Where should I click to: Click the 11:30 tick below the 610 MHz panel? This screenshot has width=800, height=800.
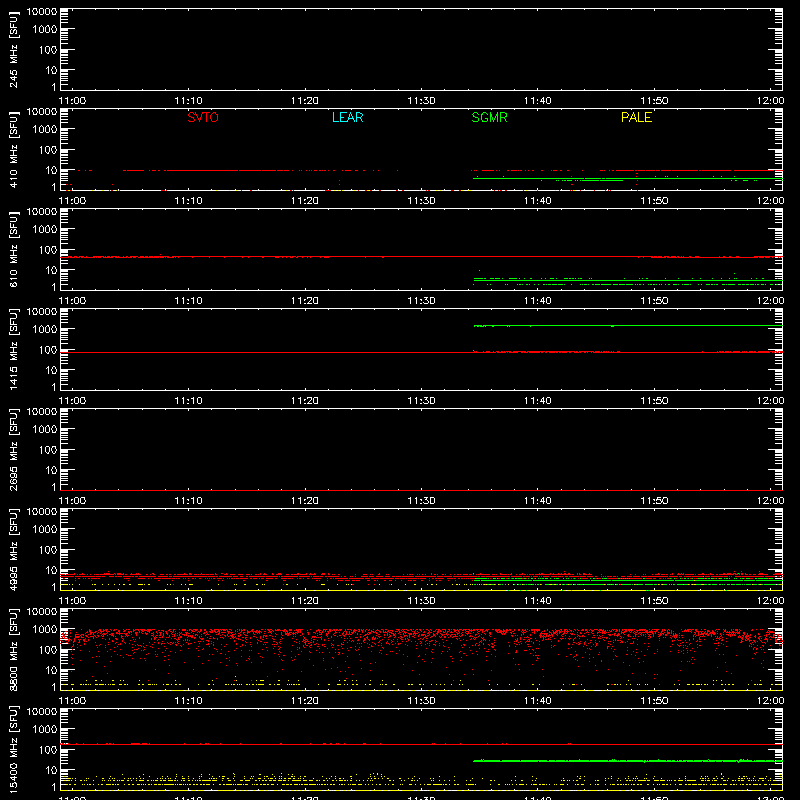(x=421, y=301)
